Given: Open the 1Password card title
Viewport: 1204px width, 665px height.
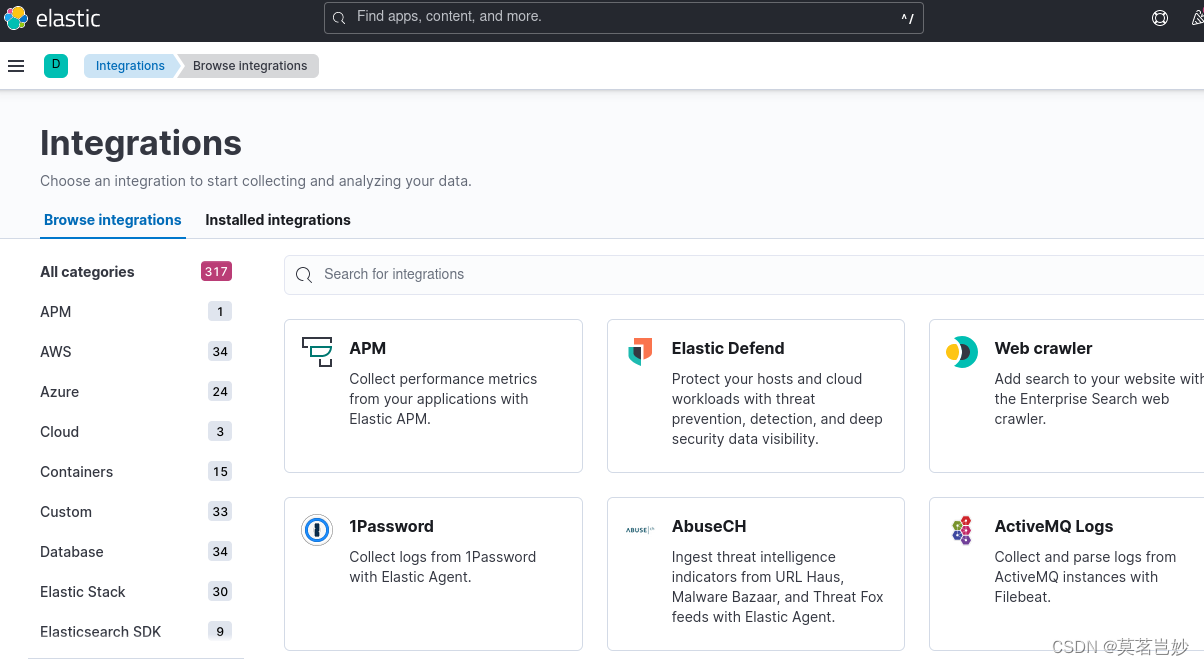Looking at the screenshot, I should [391, 526].
